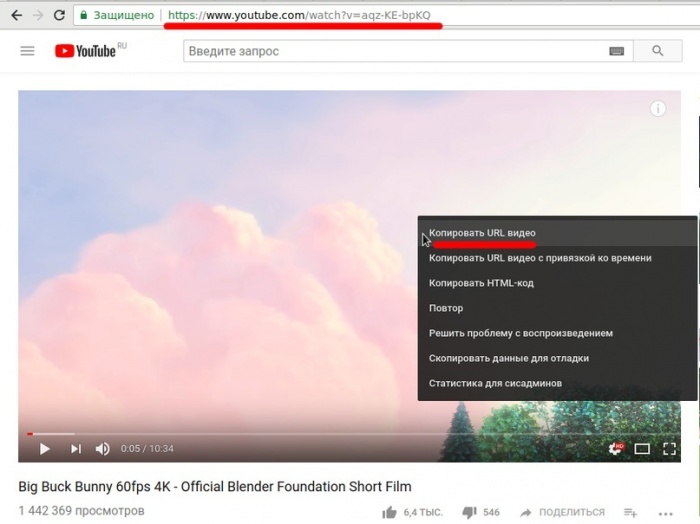Click the Big Buck Bunny video title
The image size is (700, 524).
pos(215,487)
